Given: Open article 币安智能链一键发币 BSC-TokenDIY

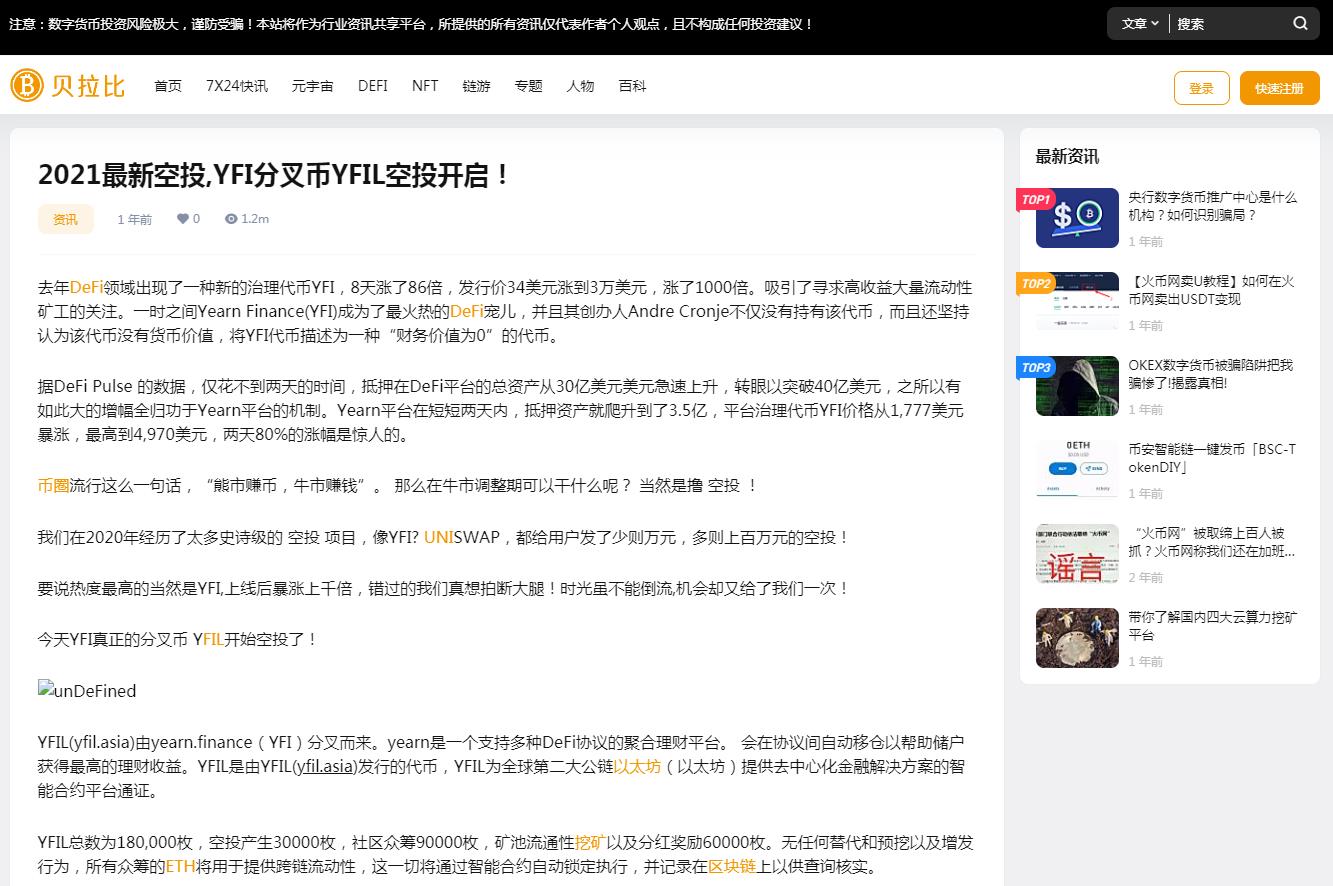Looking at the screenshot, I should [x=1212, y=458].
